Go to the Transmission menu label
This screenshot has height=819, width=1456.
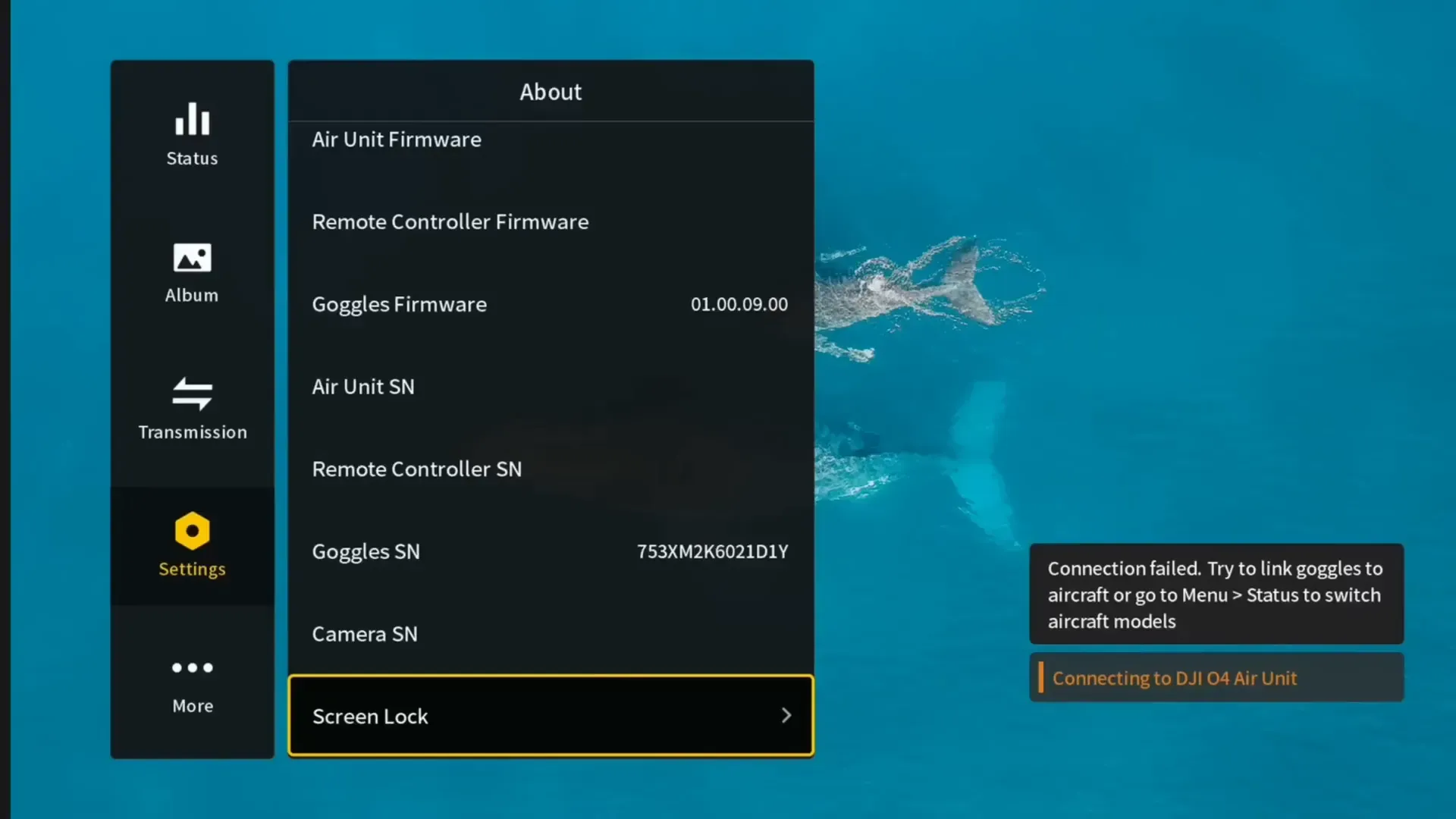[x=193, y=432]
